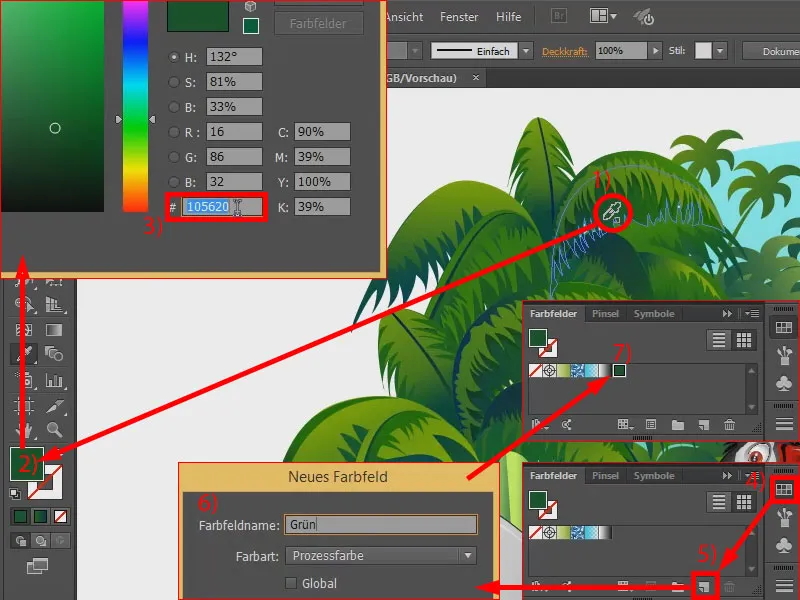Select the Blend tool in the toolbox
Image resolution: width=800 pixels, height=600 pixels.
pyautogui.click(x=54, y=353)
